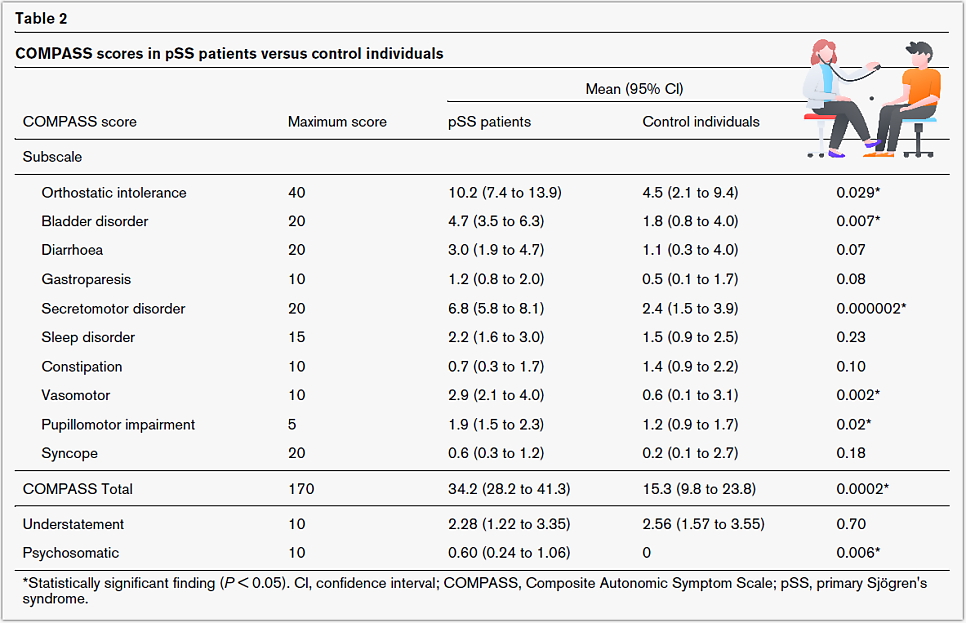Click the Vasomotor row label
Viewport: 966px width, 623px height.
tap(76, 395)
